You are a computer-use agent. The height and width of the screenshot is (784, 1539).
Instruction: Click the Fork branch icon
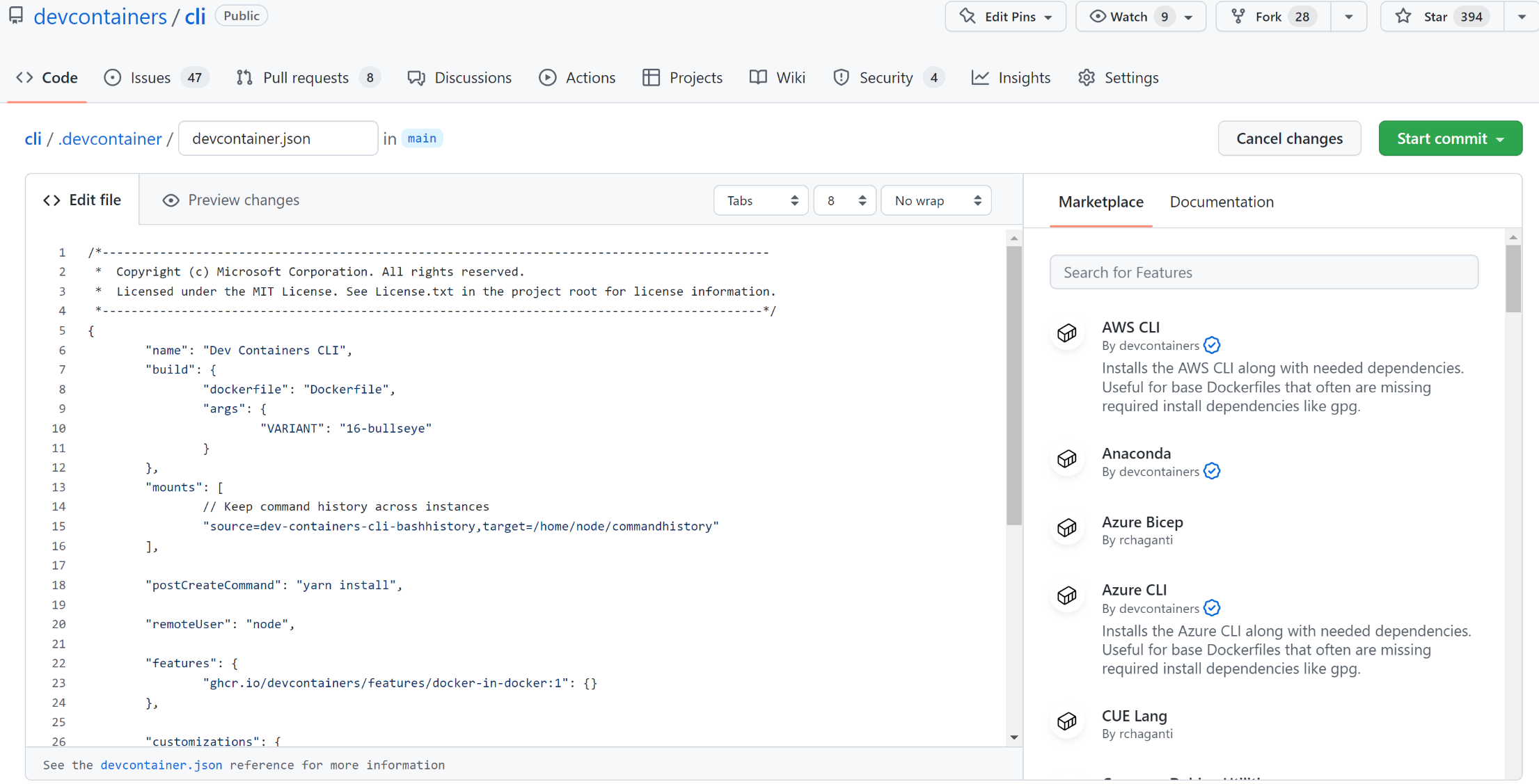tap(1238, 16)
